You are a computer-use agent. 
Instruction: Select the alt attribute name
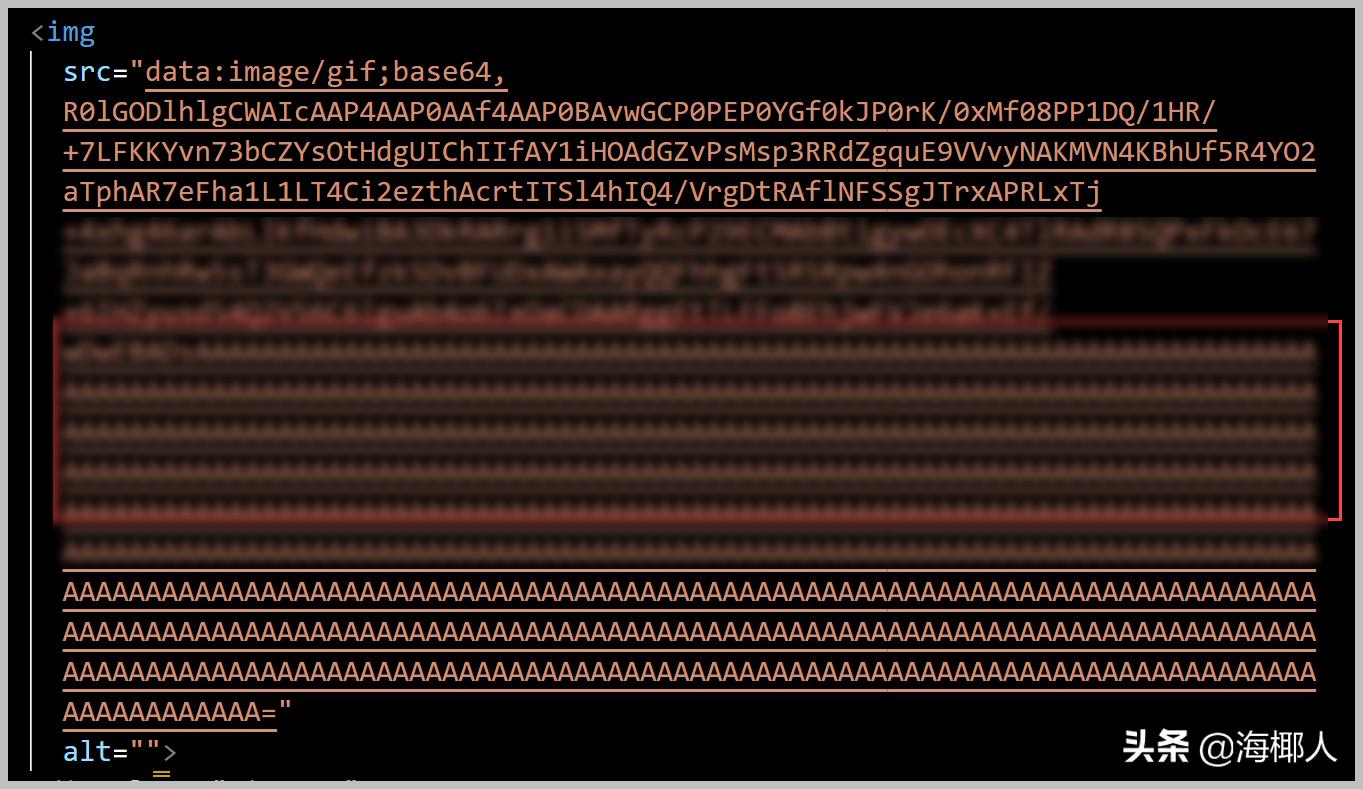coord(88,751)
